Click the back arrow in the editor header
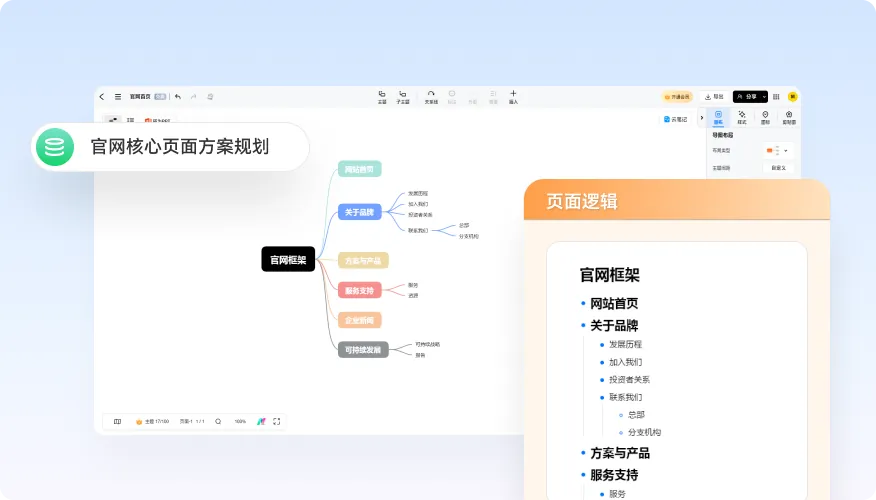Image resolution: width=876 pixels, height=500 pixels. (x=102, y=97)
